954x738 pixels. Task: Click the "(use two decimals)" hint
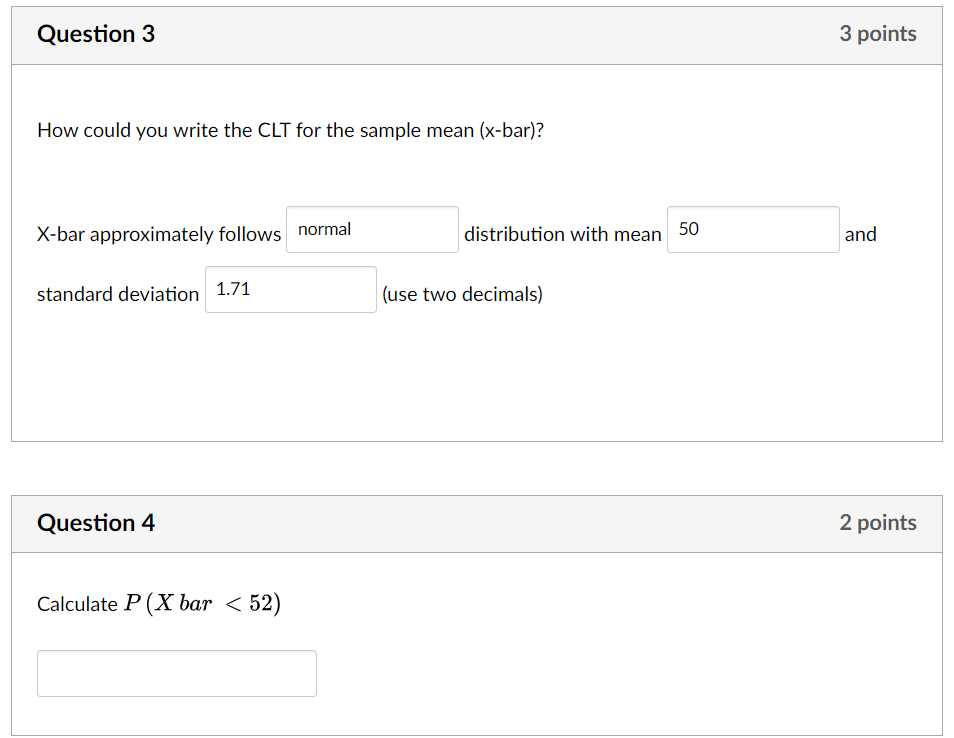(x=462, y=295)
